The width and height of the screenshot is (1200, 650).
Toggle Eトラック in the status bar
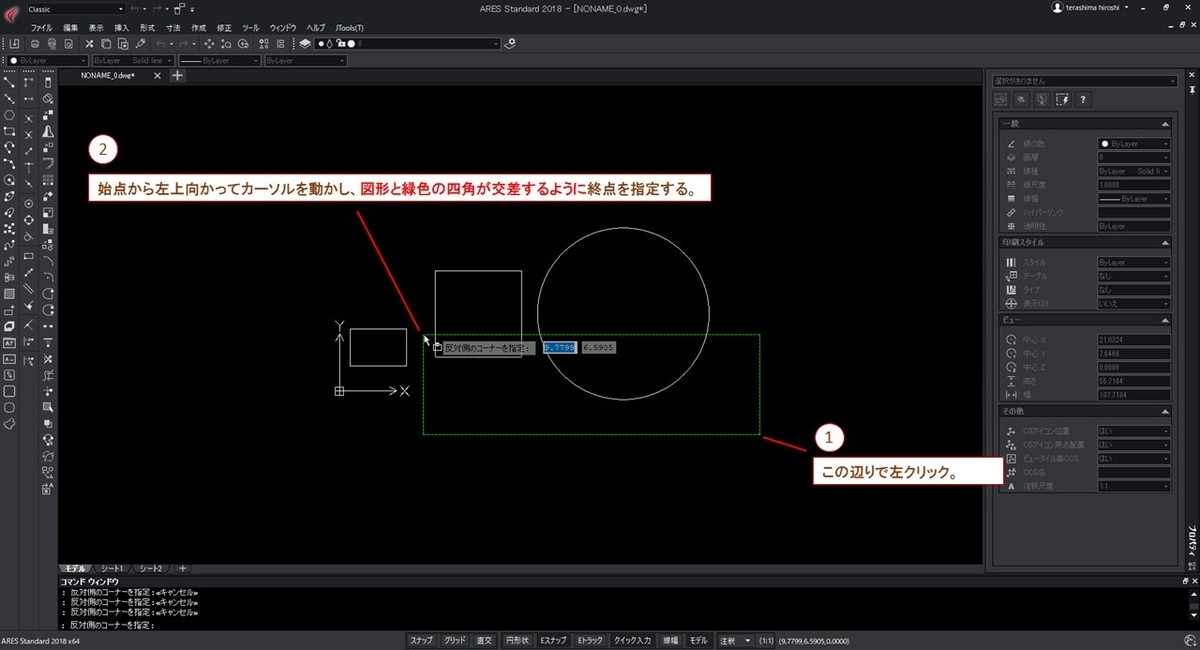pos(589,640)
